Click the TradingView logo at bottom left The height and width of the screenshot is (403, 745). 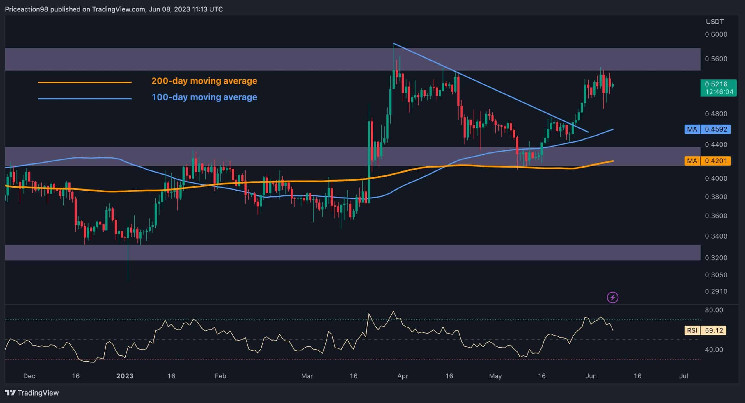pos(32,393)
